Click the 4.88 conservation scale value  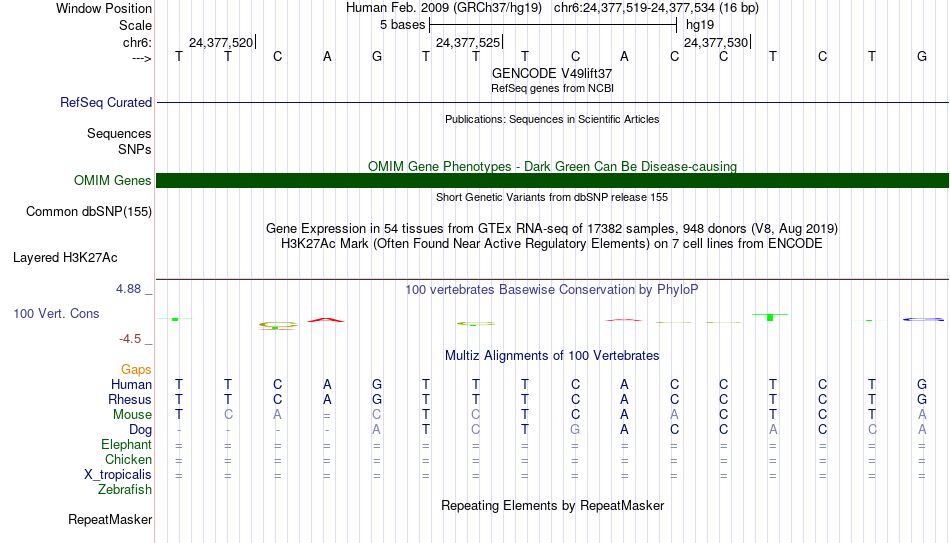pos(129,289)
